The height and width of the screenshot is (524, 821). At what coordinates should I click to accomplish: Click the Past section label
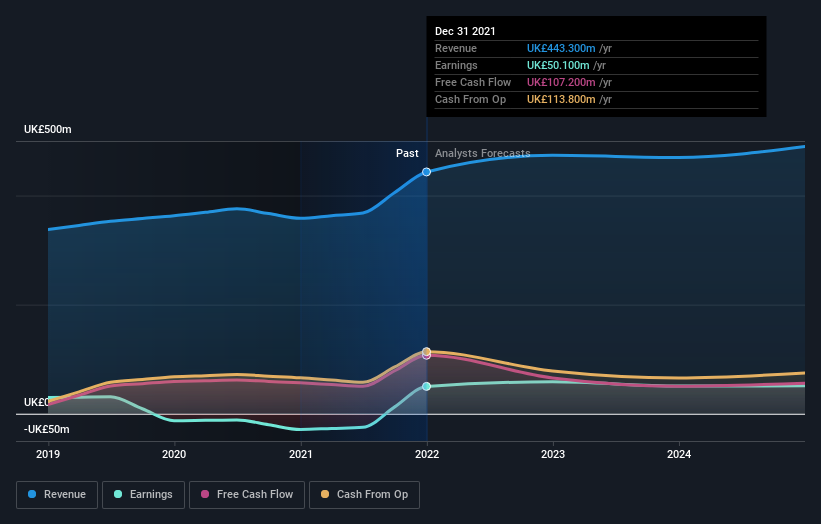point(407,153)
